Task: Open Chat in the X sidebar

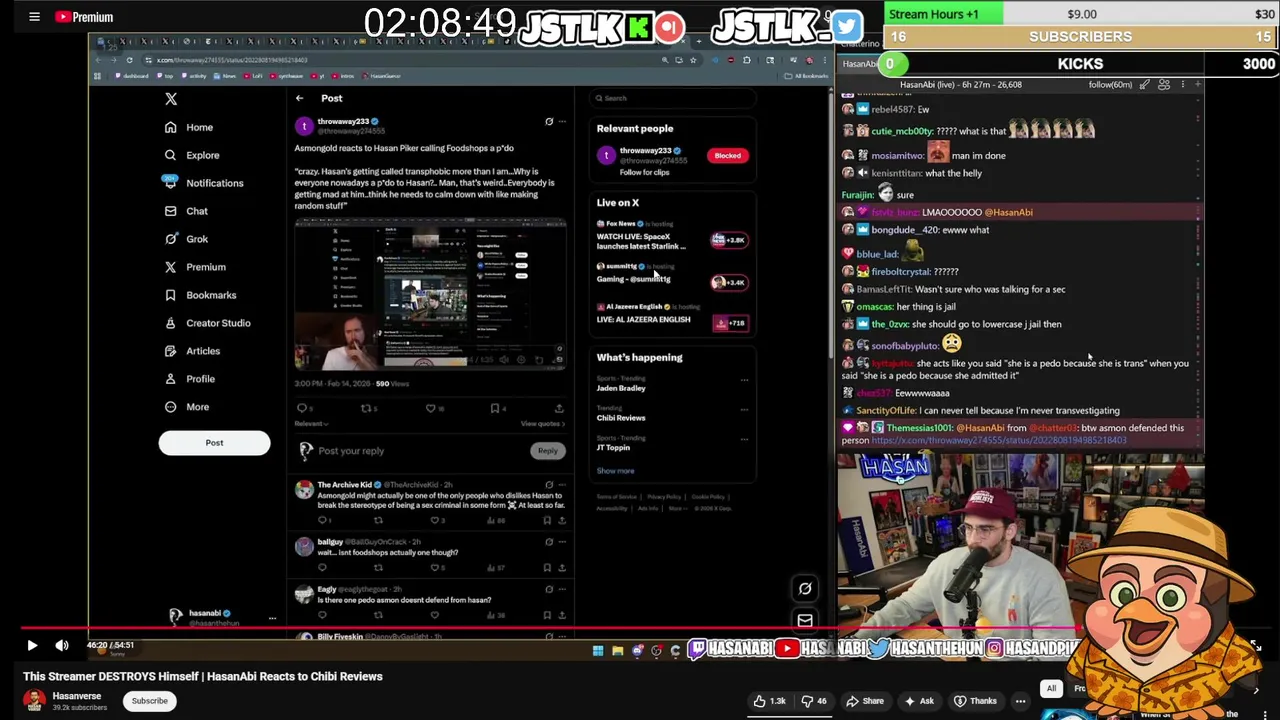Action: pyautogui.click(x=186, y=211)
